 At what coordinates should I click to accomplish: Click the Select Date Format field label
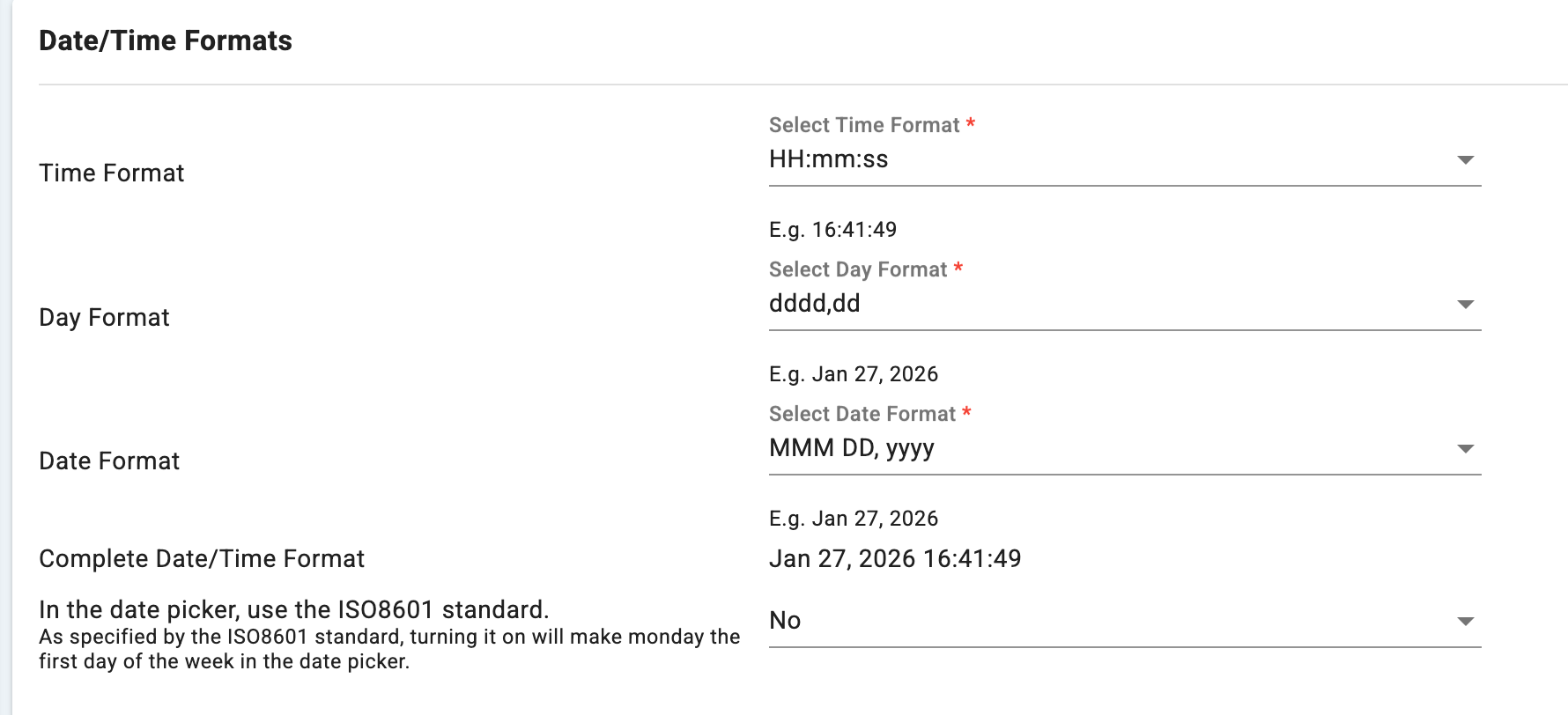(x=862, y=415)
